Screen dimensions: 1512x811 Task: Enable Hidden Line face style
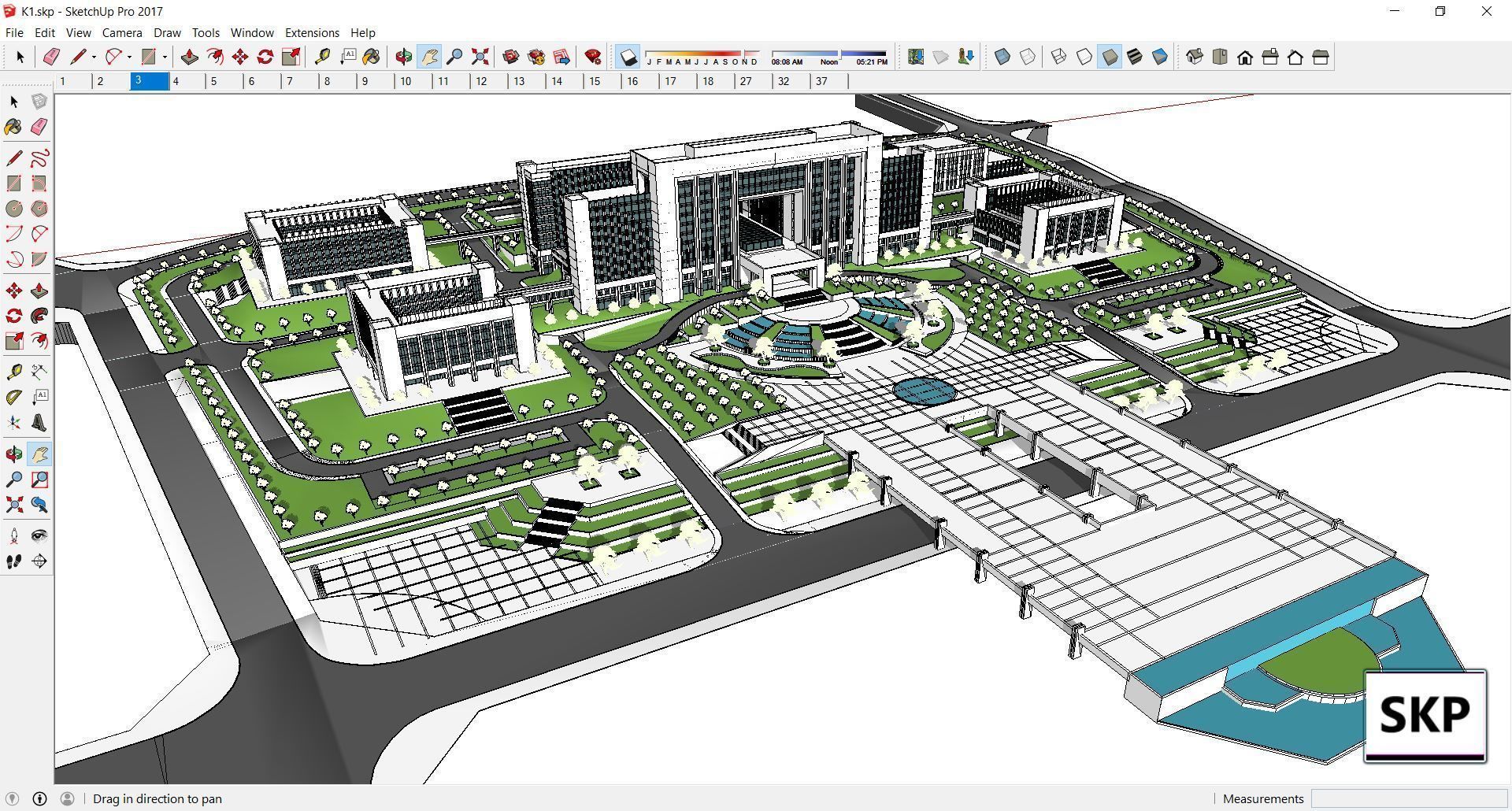(1084, 57)
